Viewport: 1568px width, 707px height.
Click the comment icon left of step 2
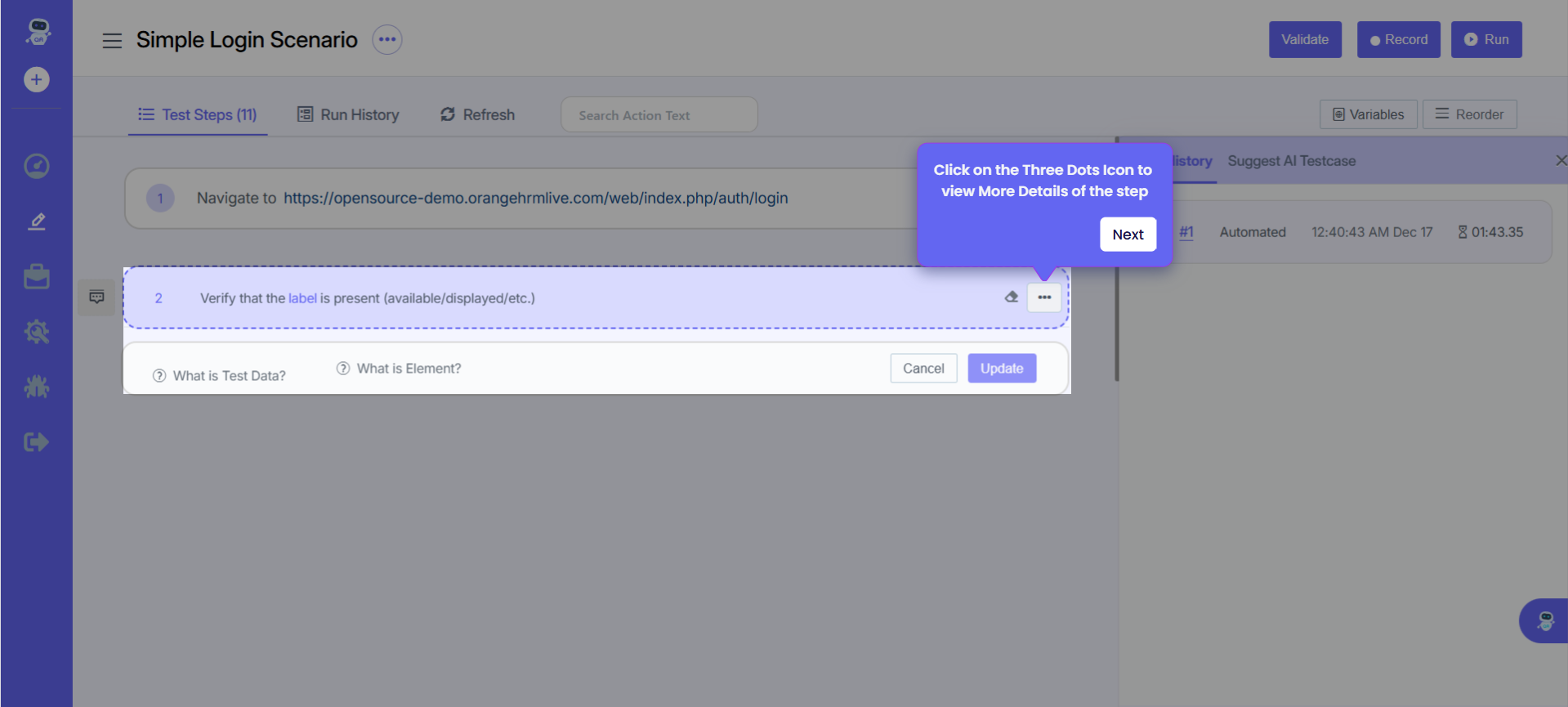(96, 297)
